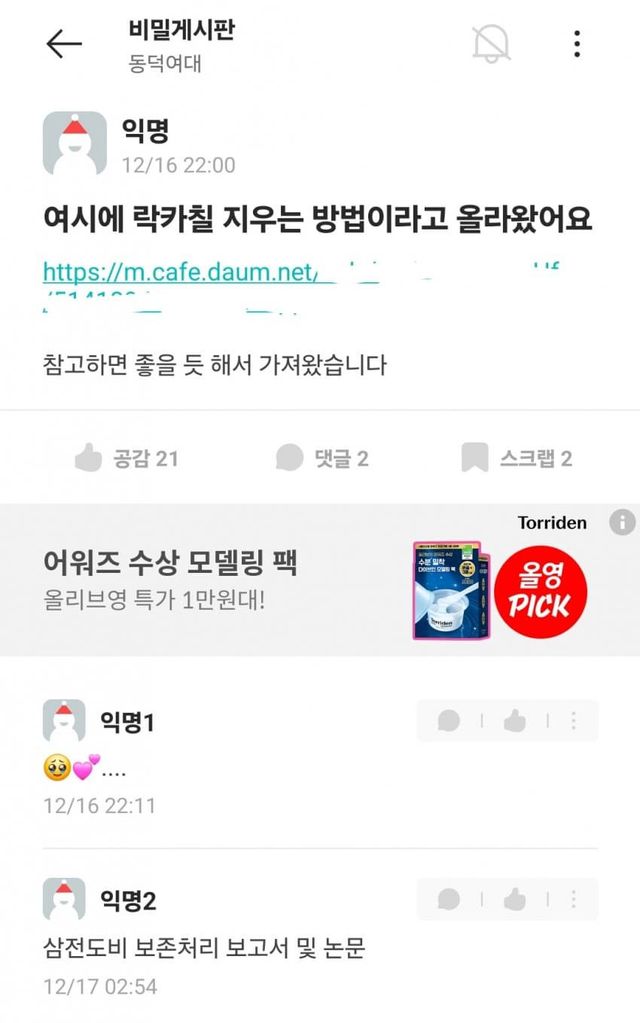Screen dimensions: 640x1023
Task: Tap 익명1 commenter avatar
Action: (x=64, y=720)
